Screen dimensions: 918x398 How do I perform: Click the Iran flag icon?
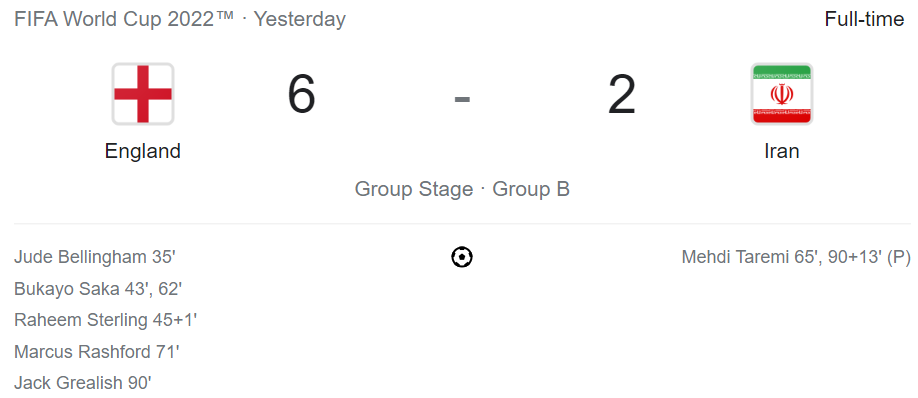click(782, 94)
